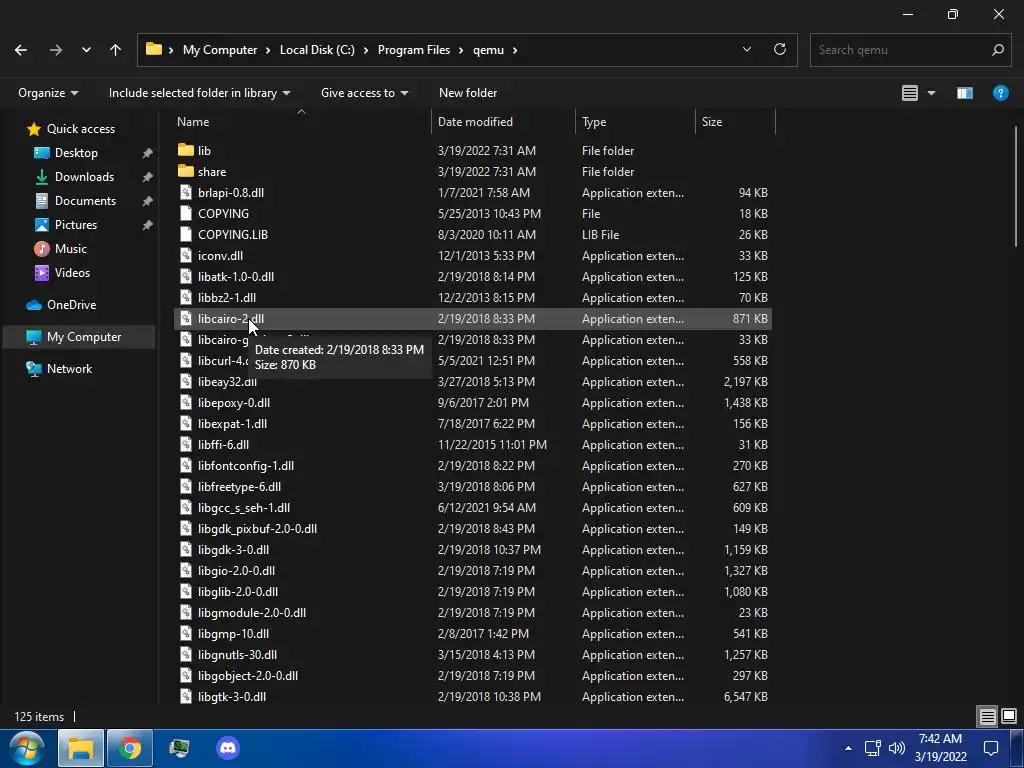Select Quick access in the navigation pane

[x=80, y=129]
